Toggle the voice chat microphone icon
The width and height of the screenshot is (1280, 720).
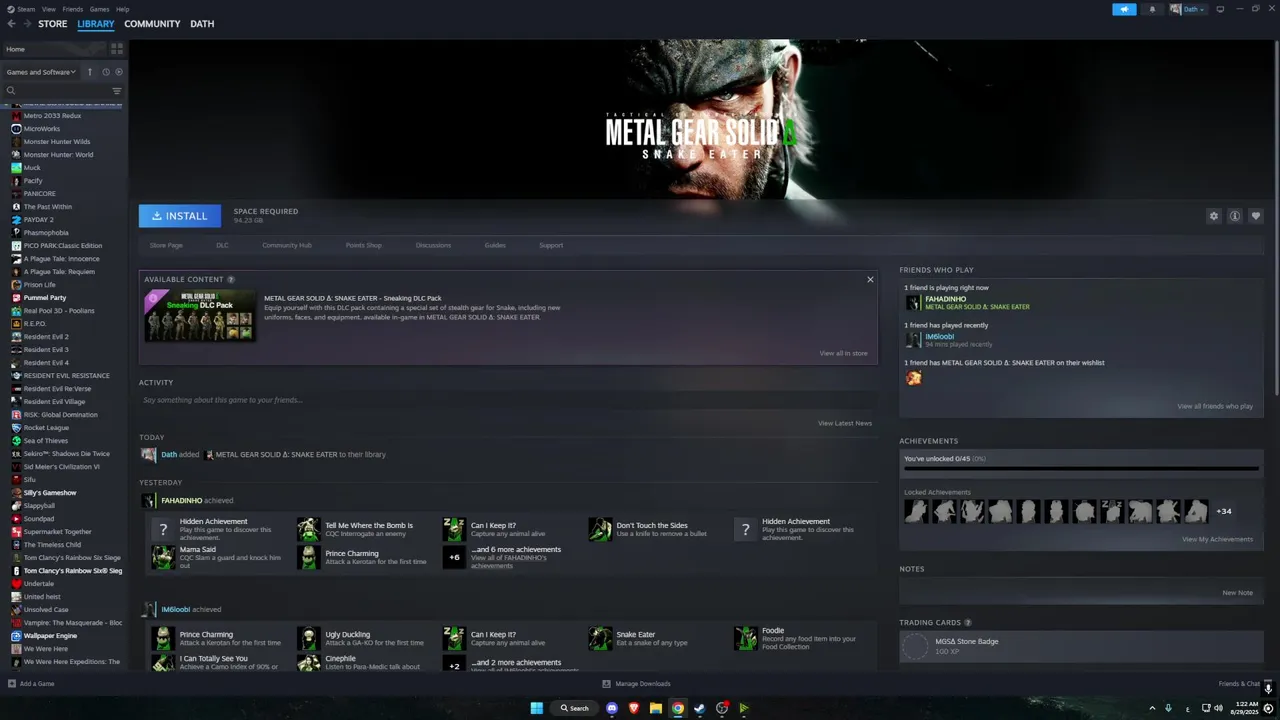[x=1268, y=688]
